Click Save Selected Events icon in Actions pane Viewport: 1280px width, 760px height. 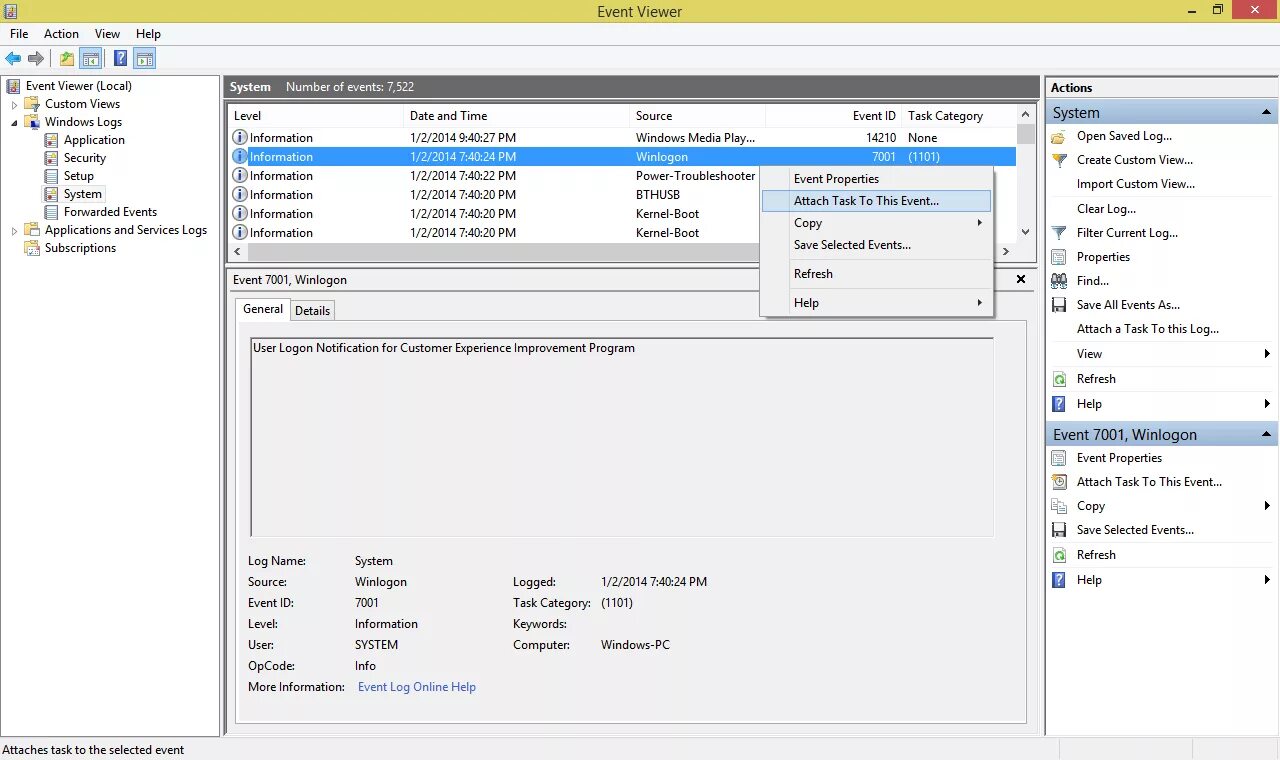point(1059,530)
